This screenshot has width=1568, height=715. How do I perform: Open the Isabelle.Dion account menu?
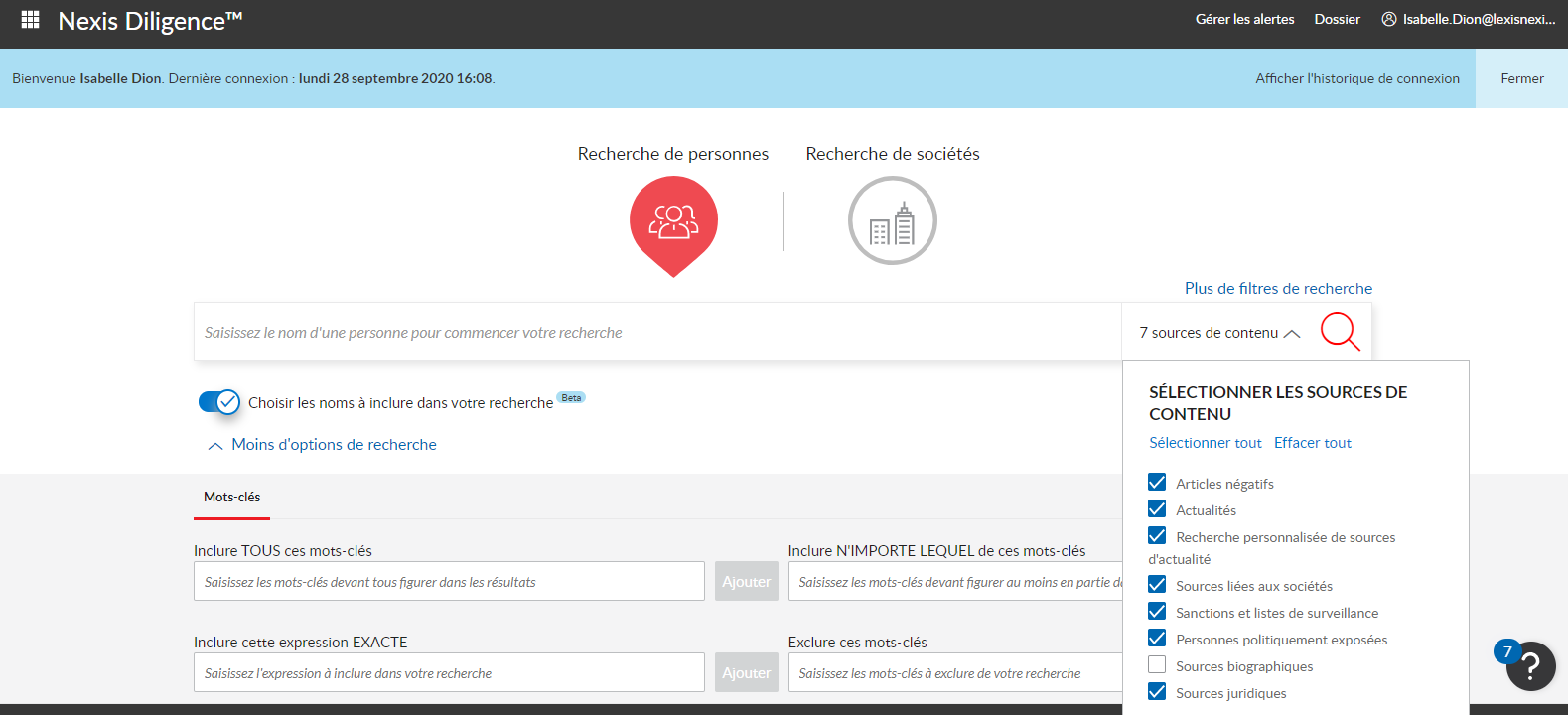(x=1469, y=19)
